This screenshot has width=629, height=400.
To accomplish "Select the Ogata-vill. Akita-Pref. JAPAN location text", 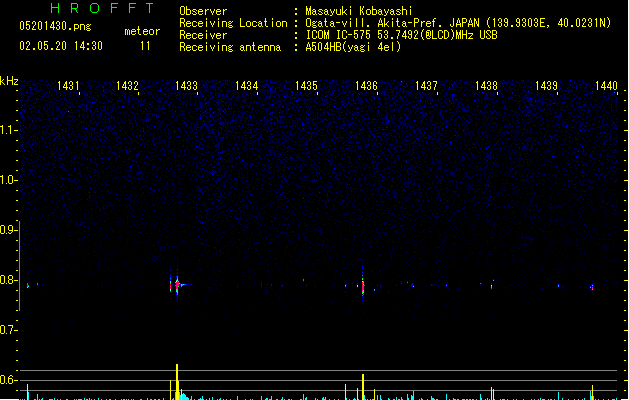I will 458,23.
